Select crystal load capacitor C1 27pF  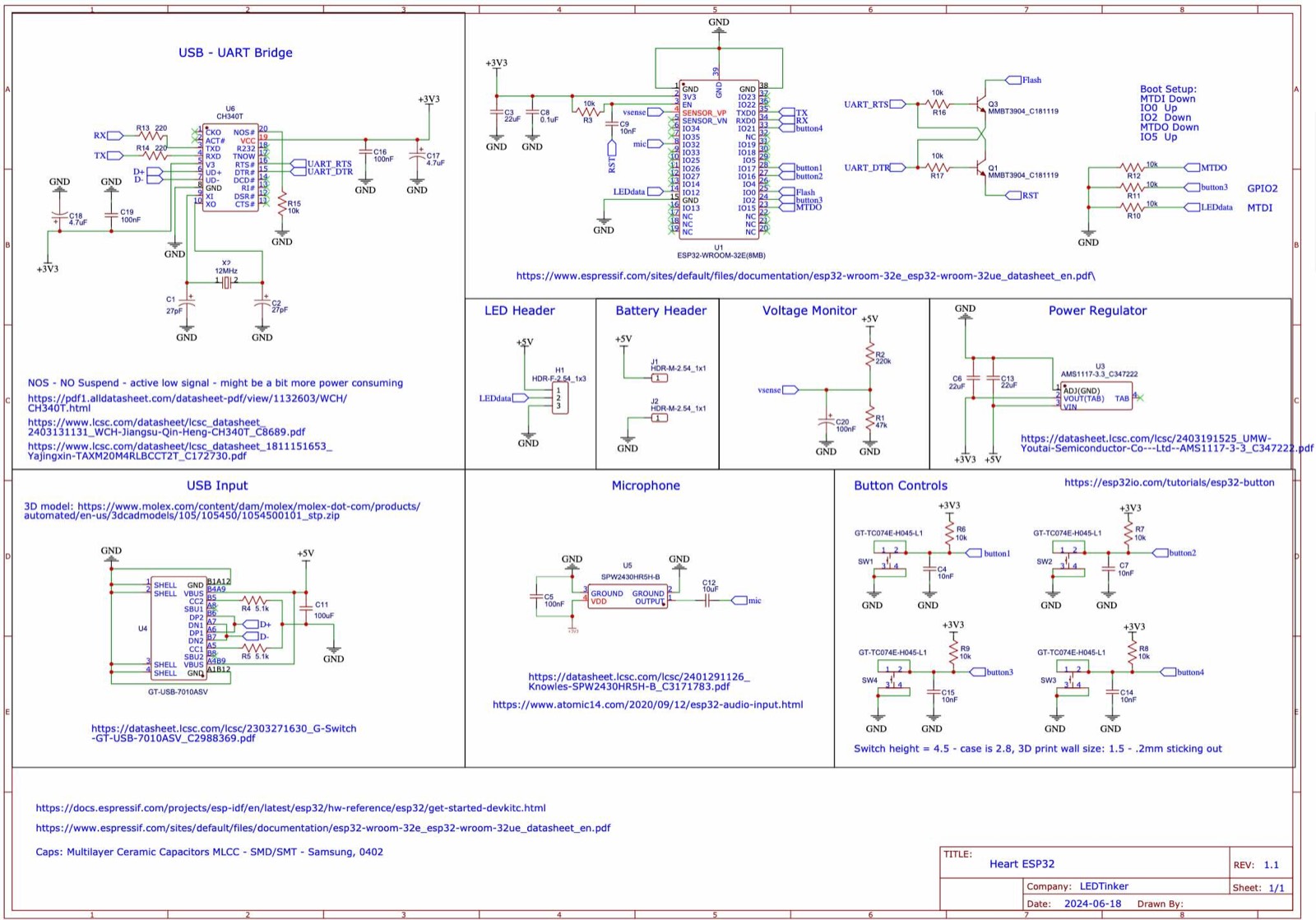(x=187, y=304)
